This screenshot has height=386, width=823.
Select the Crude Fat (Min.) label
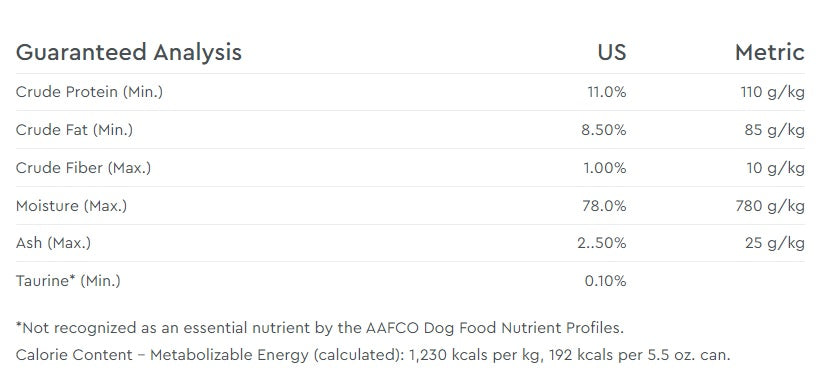tap(74, 130)
